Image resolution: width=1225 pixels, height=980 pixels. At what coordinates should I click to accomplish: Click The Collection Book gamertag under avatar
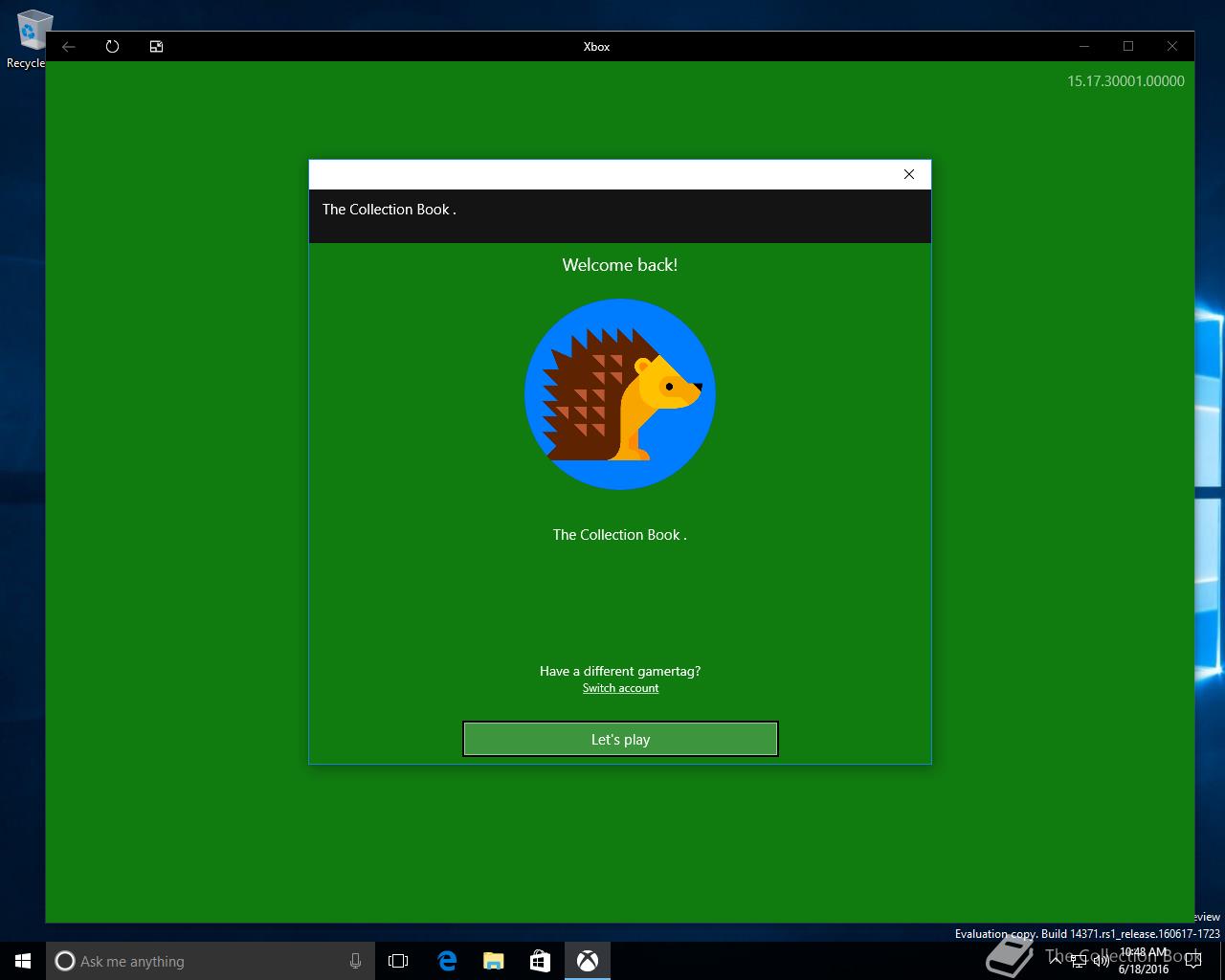(x=619, y=535)
